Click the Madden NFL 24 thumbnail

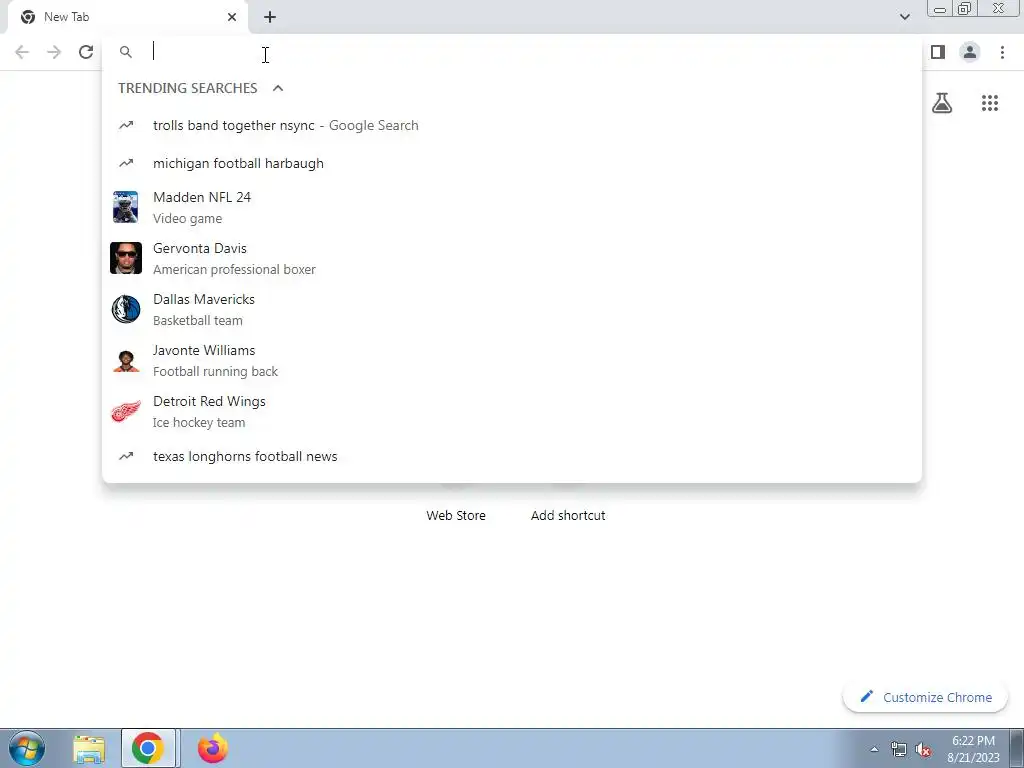[125, 207]
